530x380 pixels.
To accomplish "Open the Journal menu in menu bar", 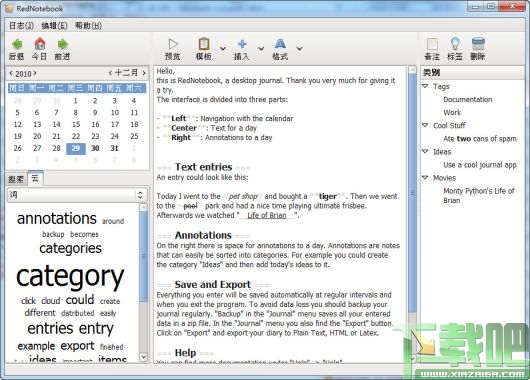I will tap(21, 26).
